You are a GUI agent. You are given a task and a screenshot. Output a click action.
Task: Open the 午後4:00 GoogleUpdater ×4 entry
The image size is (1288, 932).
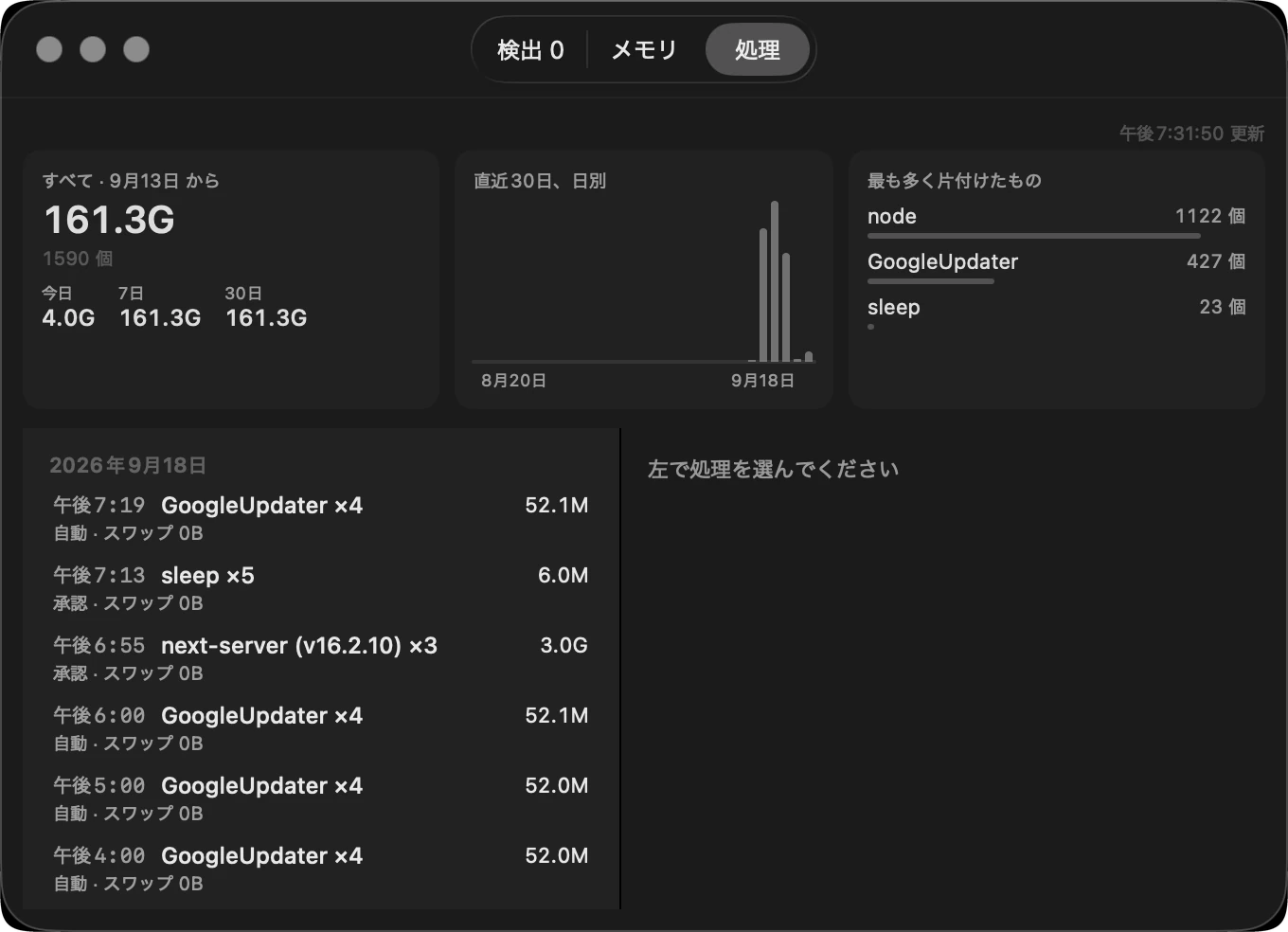coord(321,869)
